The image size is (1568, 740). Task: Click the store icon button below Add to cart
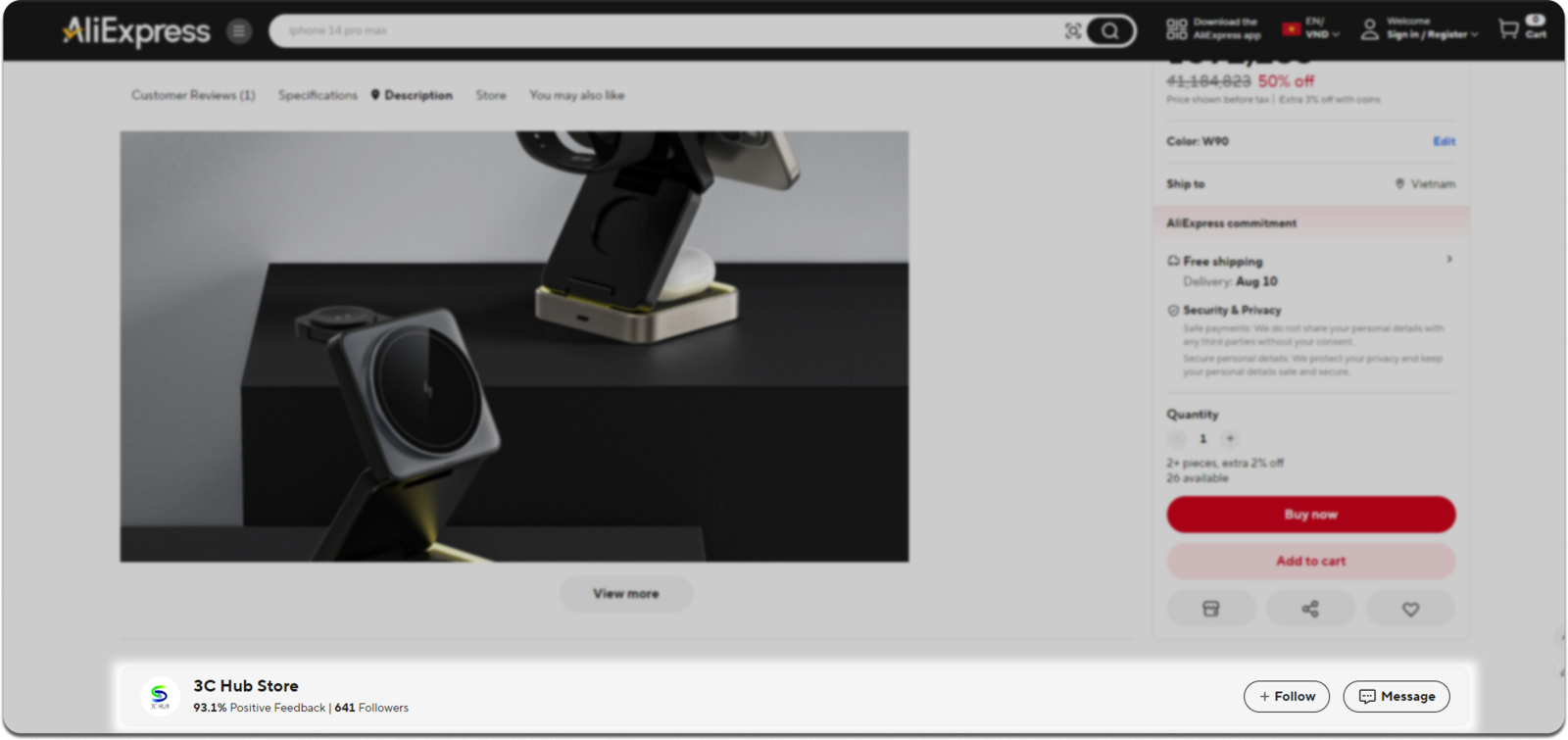click(1210, 609)
